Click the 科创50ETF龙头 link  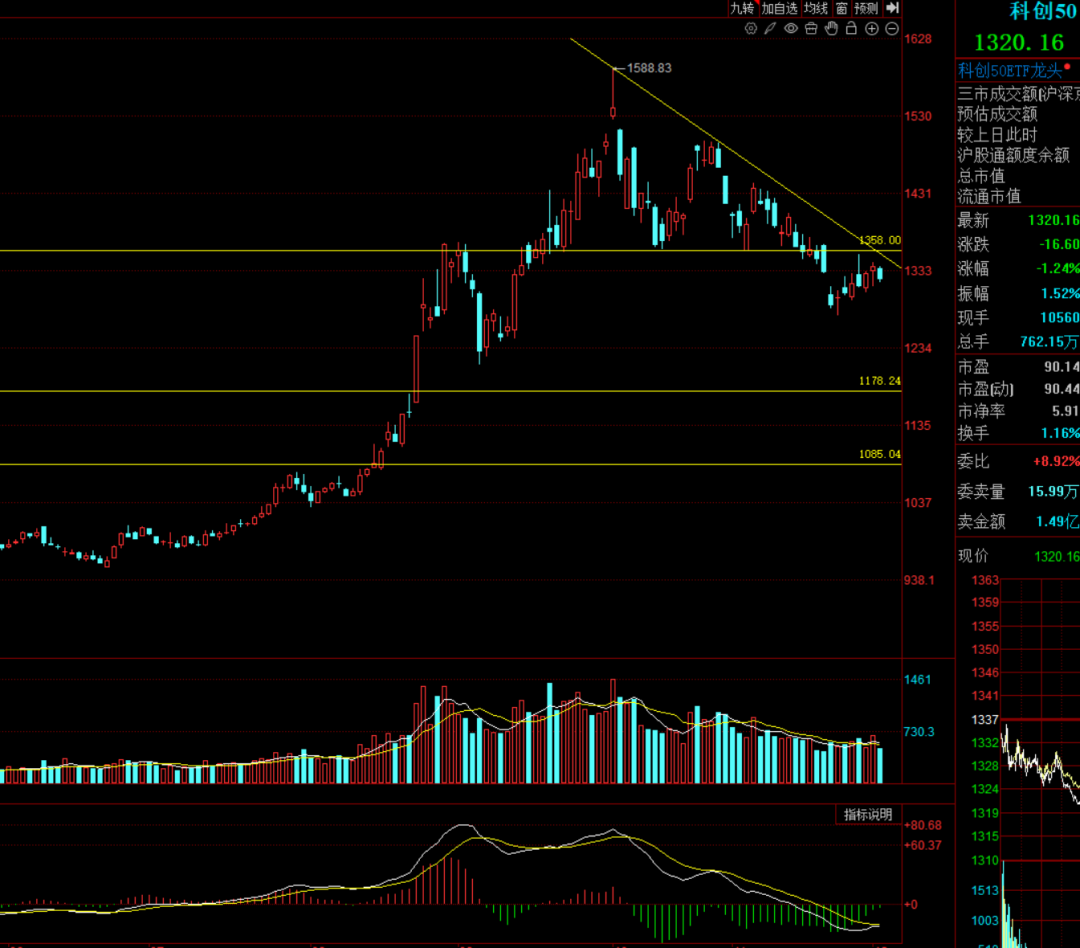[1009, 70]
